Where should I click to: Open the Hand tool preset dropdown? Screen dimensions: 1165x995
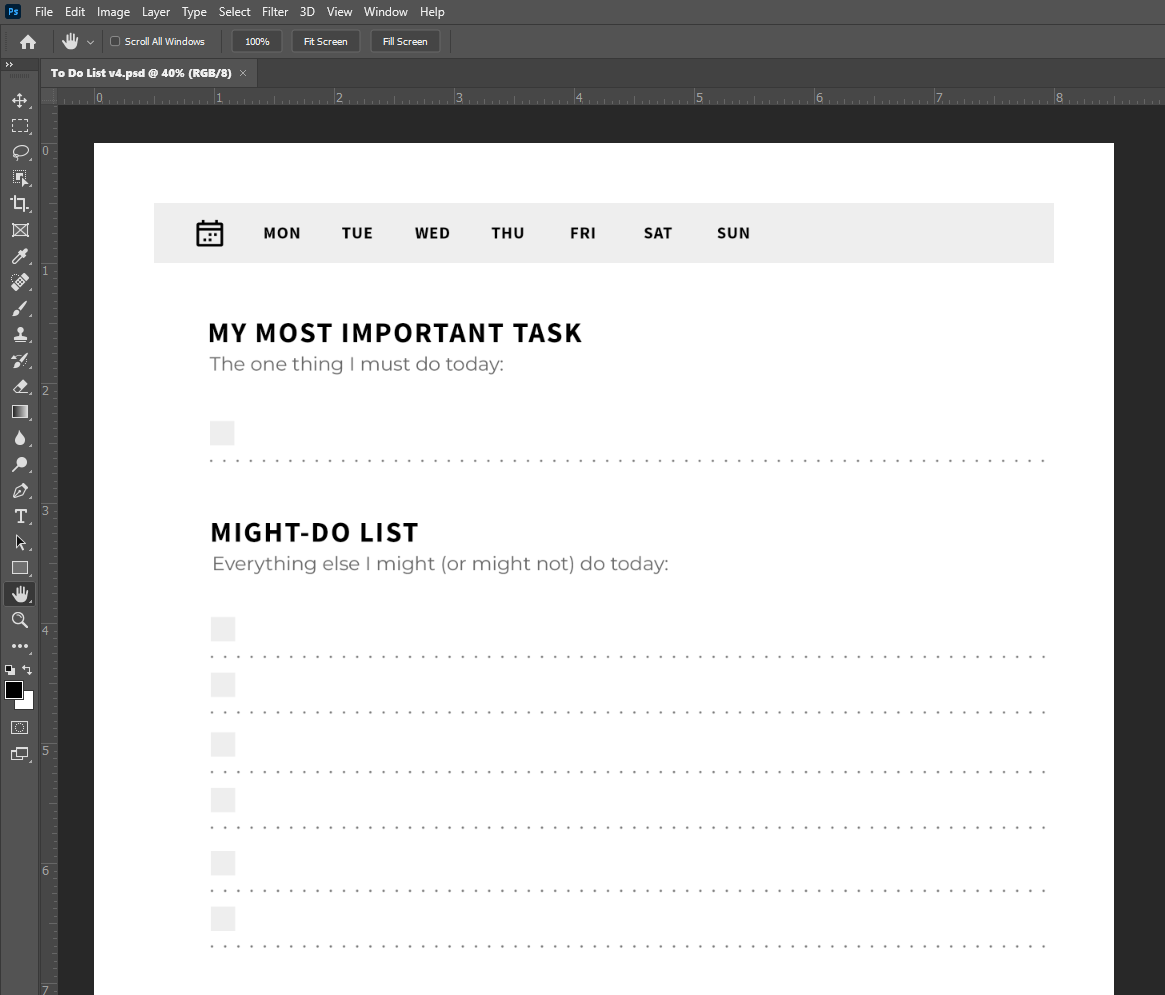[x=90, y=42]
